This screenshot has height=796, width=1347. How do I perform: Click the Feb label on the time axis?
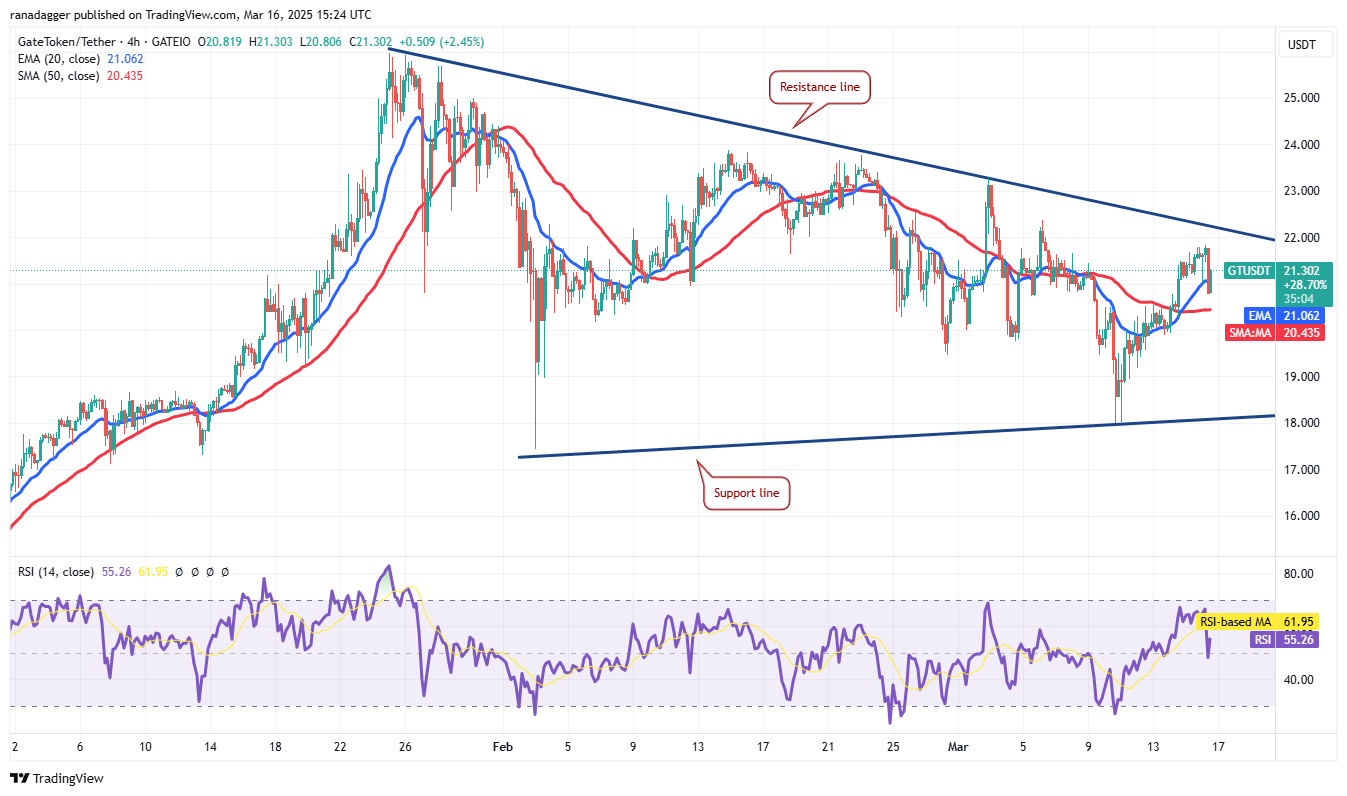[502, 746]
